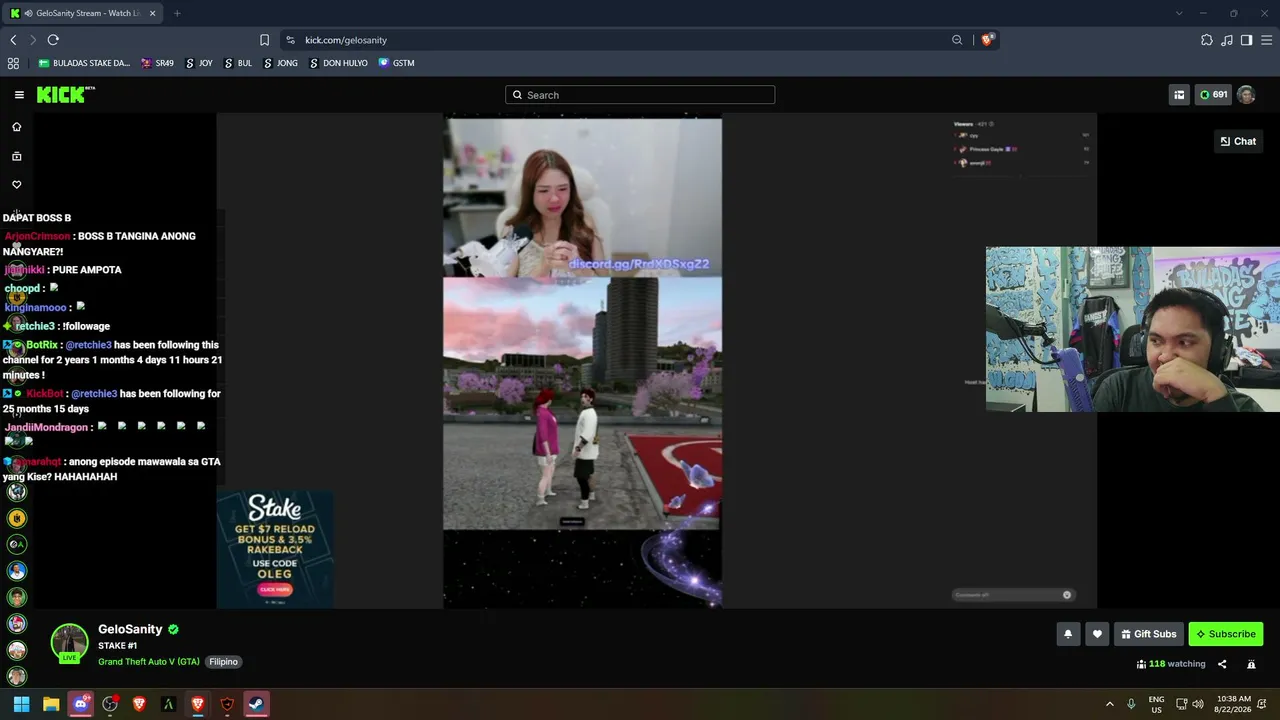Image resolution: width=1280 pixels, height=720 pixels.
Task: Select the GeloSanity Stream tab
Action: (x=84, y=13)
